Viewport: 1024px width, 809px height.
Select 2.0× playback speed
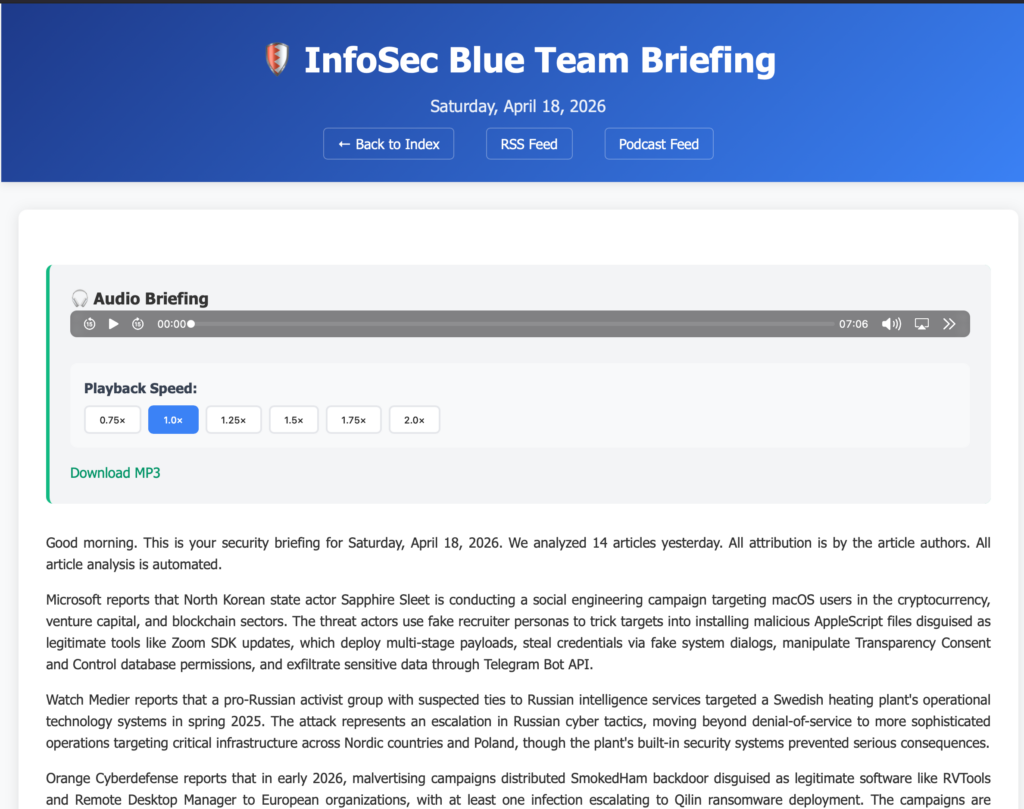tap(414, 420)
